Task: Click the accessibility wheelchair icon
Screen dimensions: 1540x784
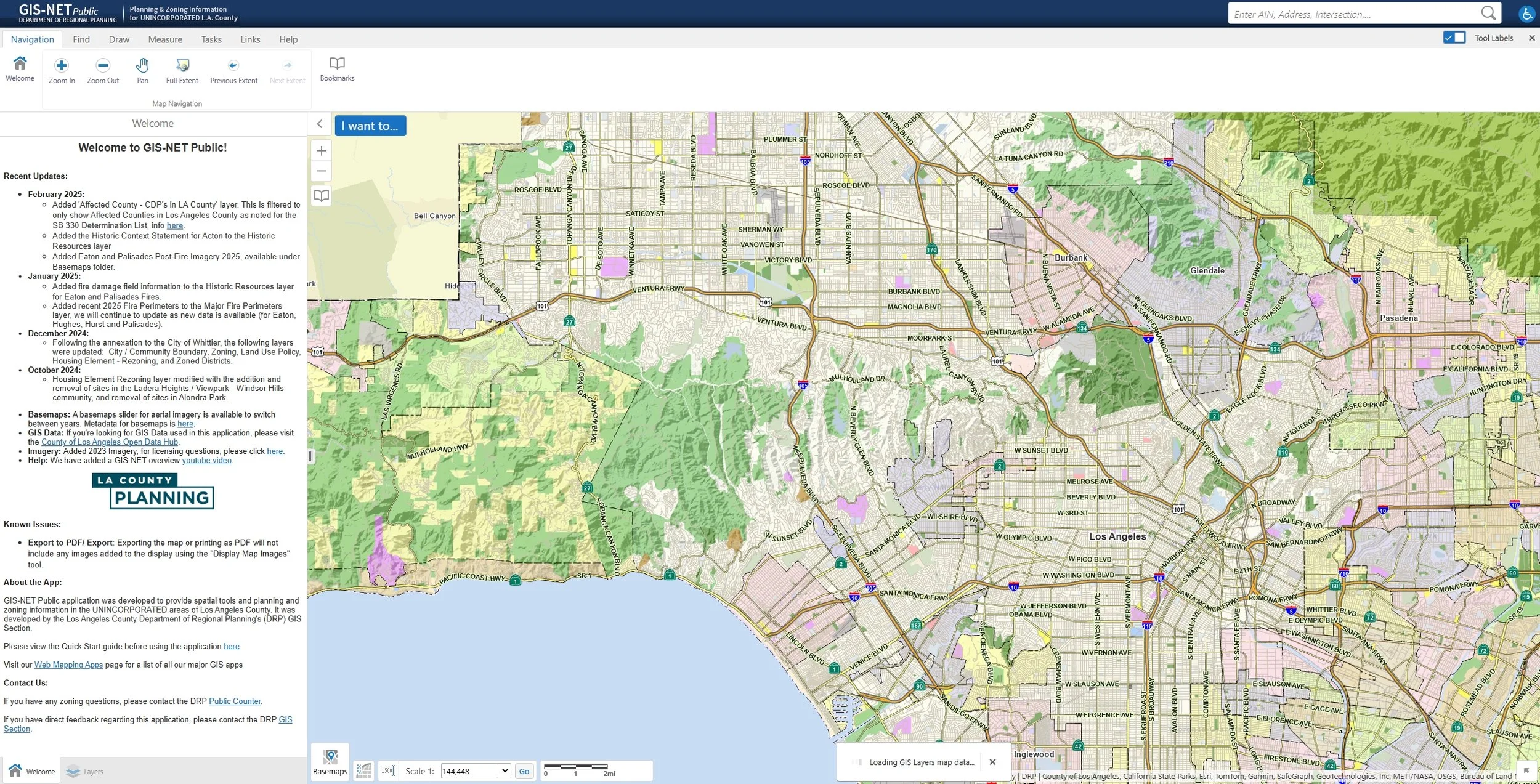Action: 1526,14
